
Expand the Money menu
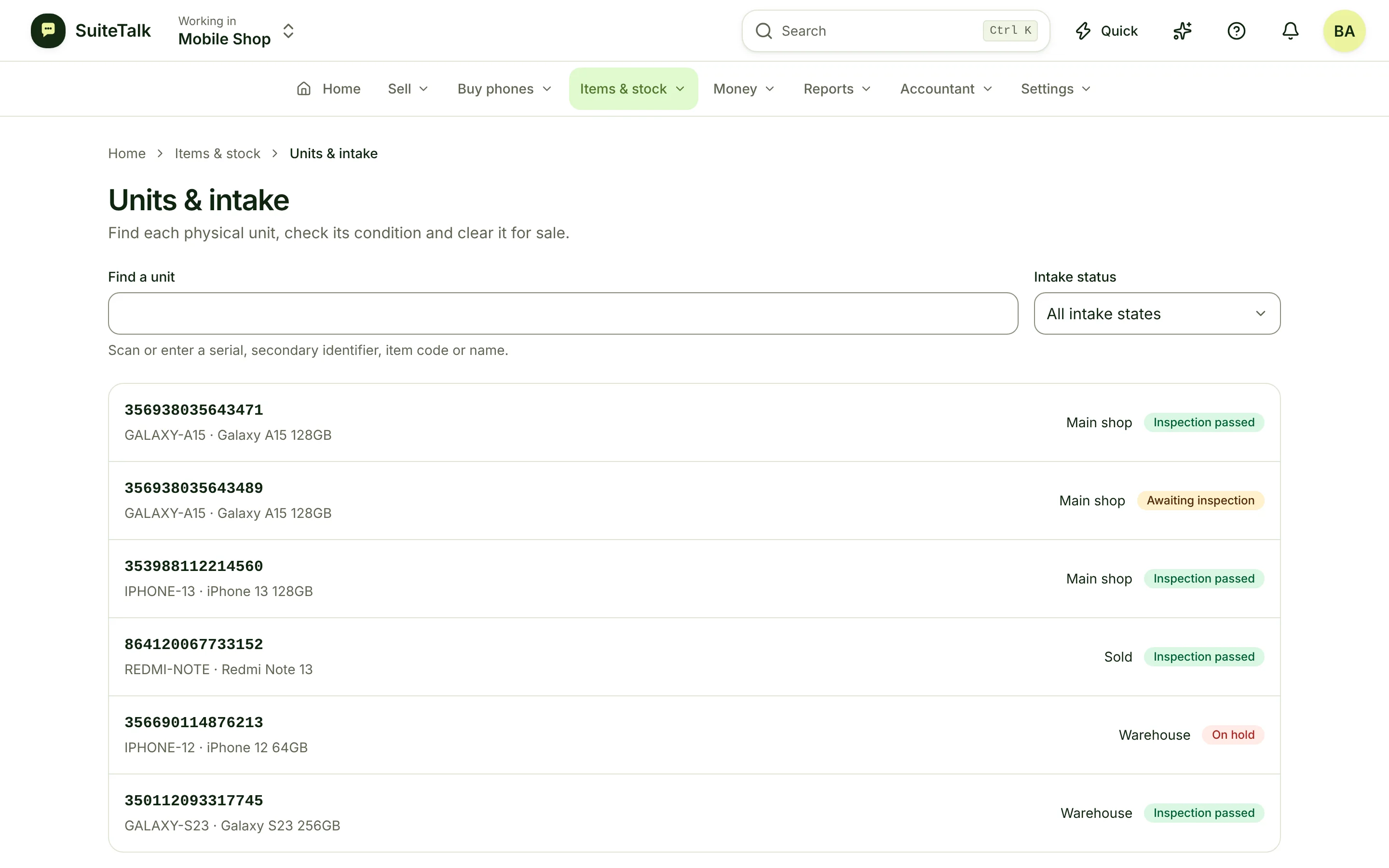pos(744,88)
